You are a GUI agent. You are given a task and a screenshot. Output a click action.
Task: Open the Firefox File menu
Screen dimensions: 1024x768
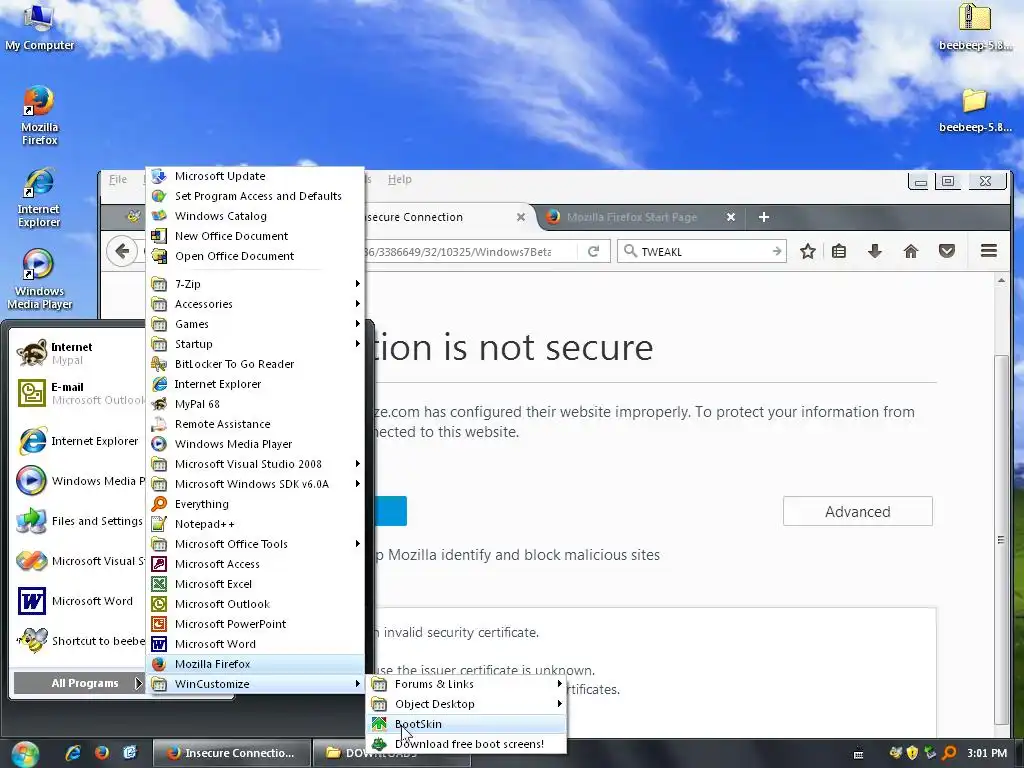tap(118, 179)
